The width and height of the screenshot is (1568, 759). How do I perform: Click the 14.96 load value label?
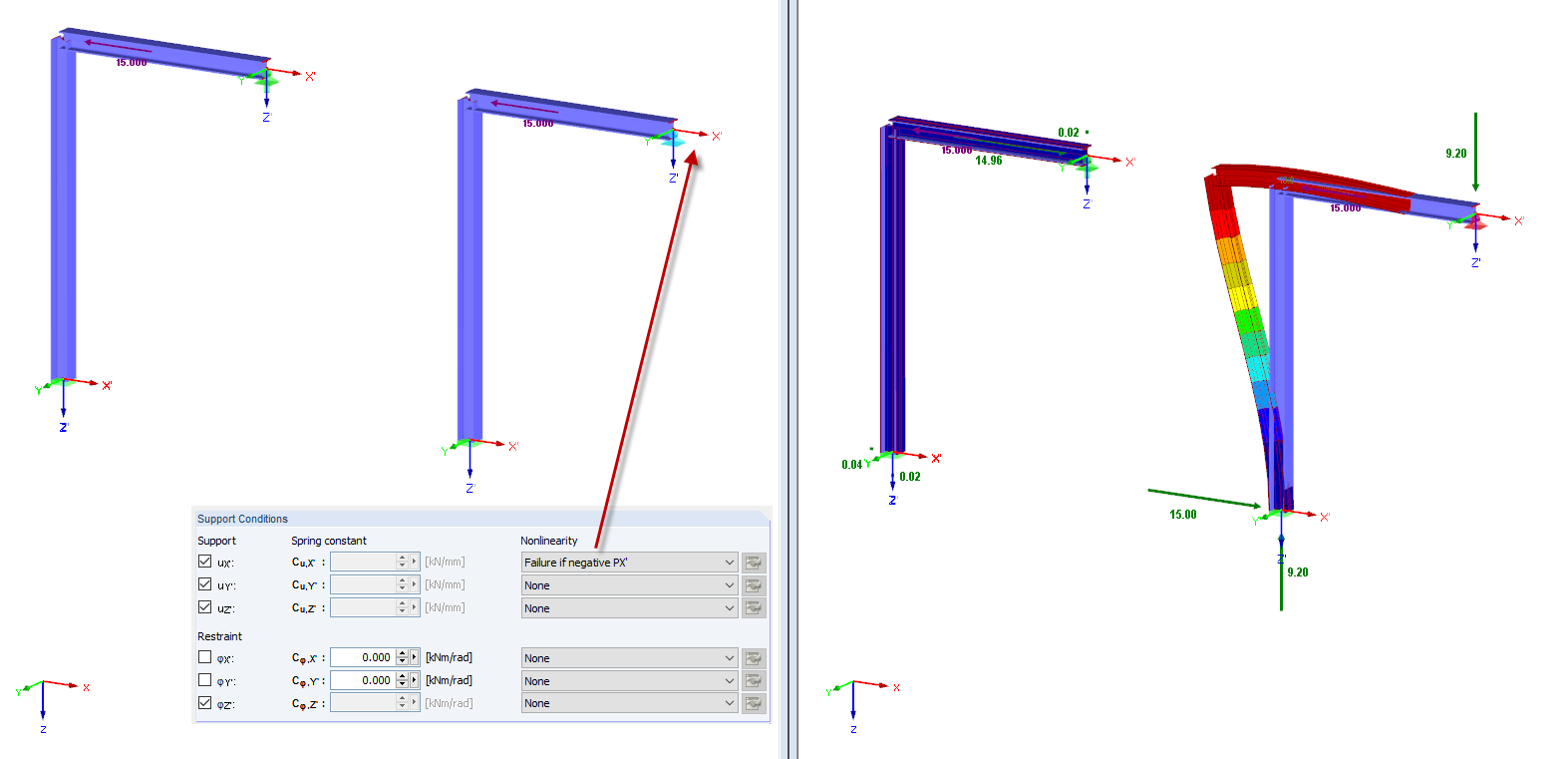point(989,161)
